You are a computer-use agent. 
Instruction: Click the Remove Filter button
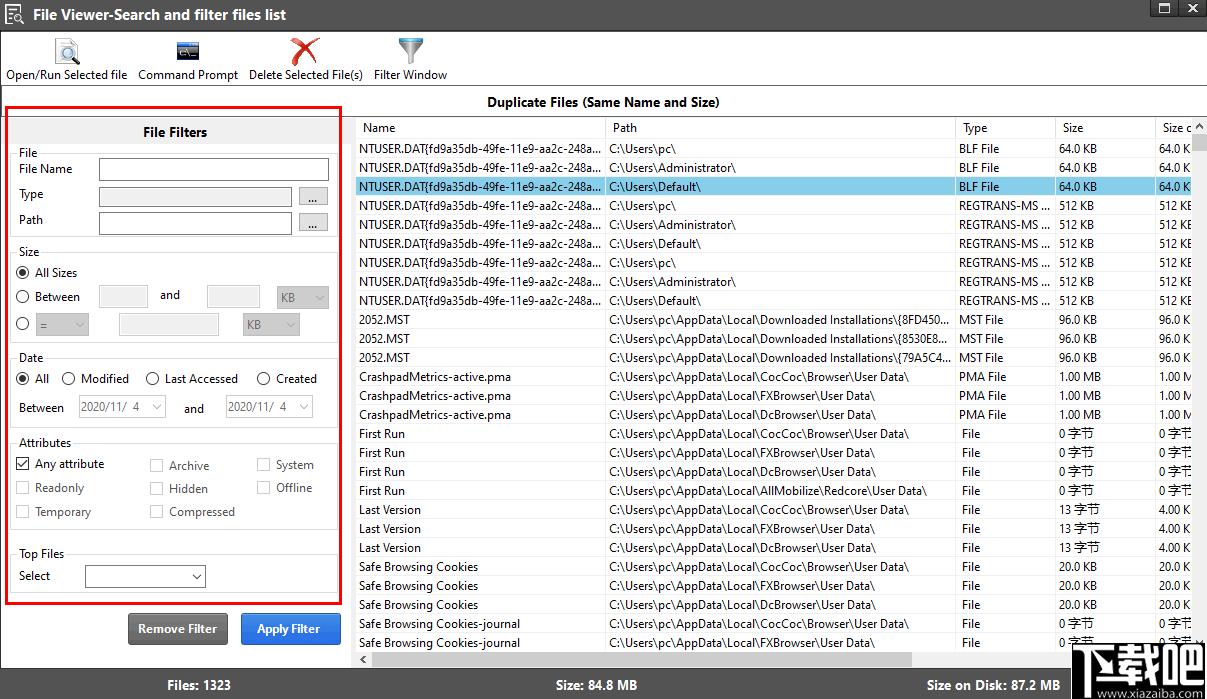point(178,629)
